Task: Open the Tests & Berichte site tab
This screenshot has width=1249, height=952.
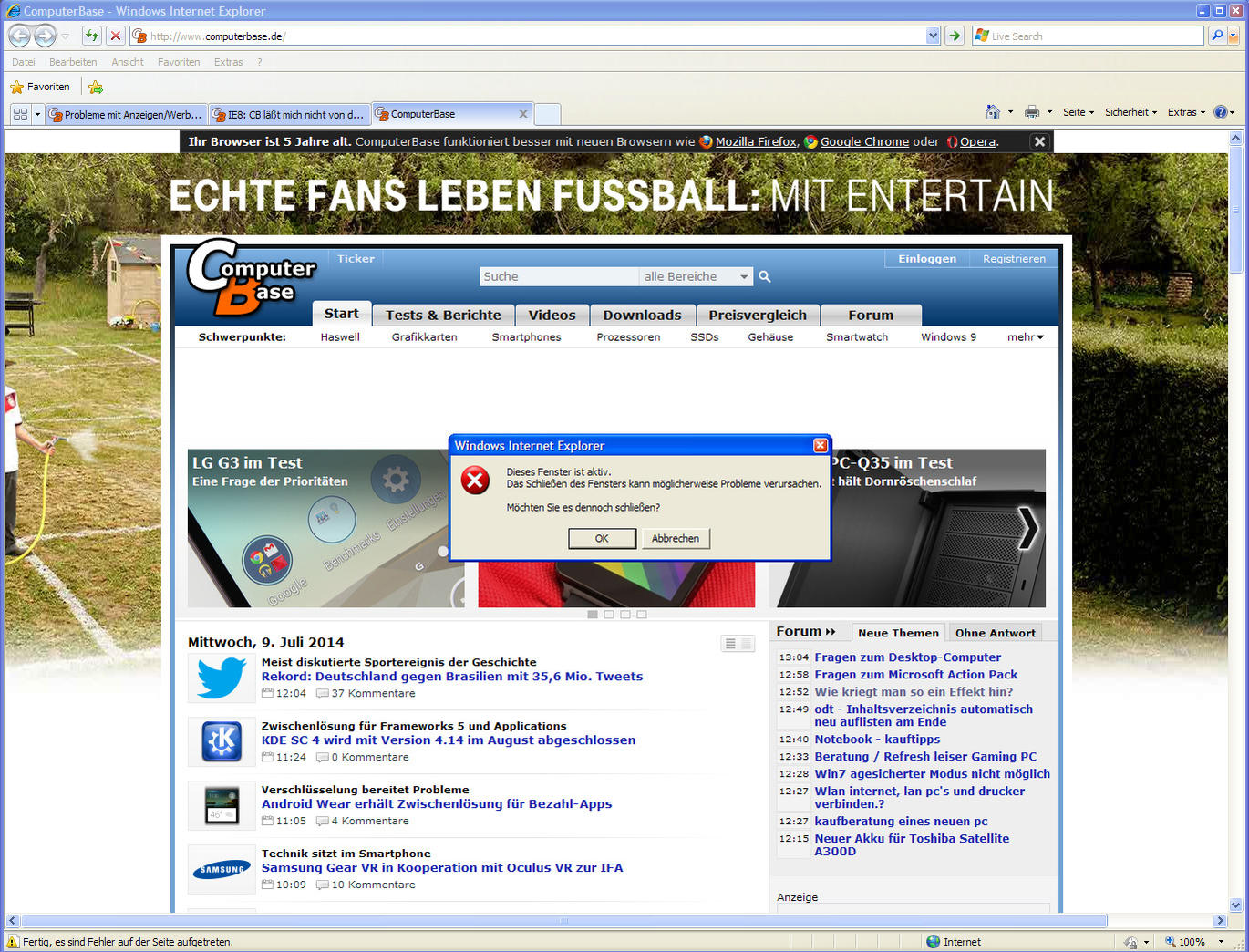Action: 443,315
